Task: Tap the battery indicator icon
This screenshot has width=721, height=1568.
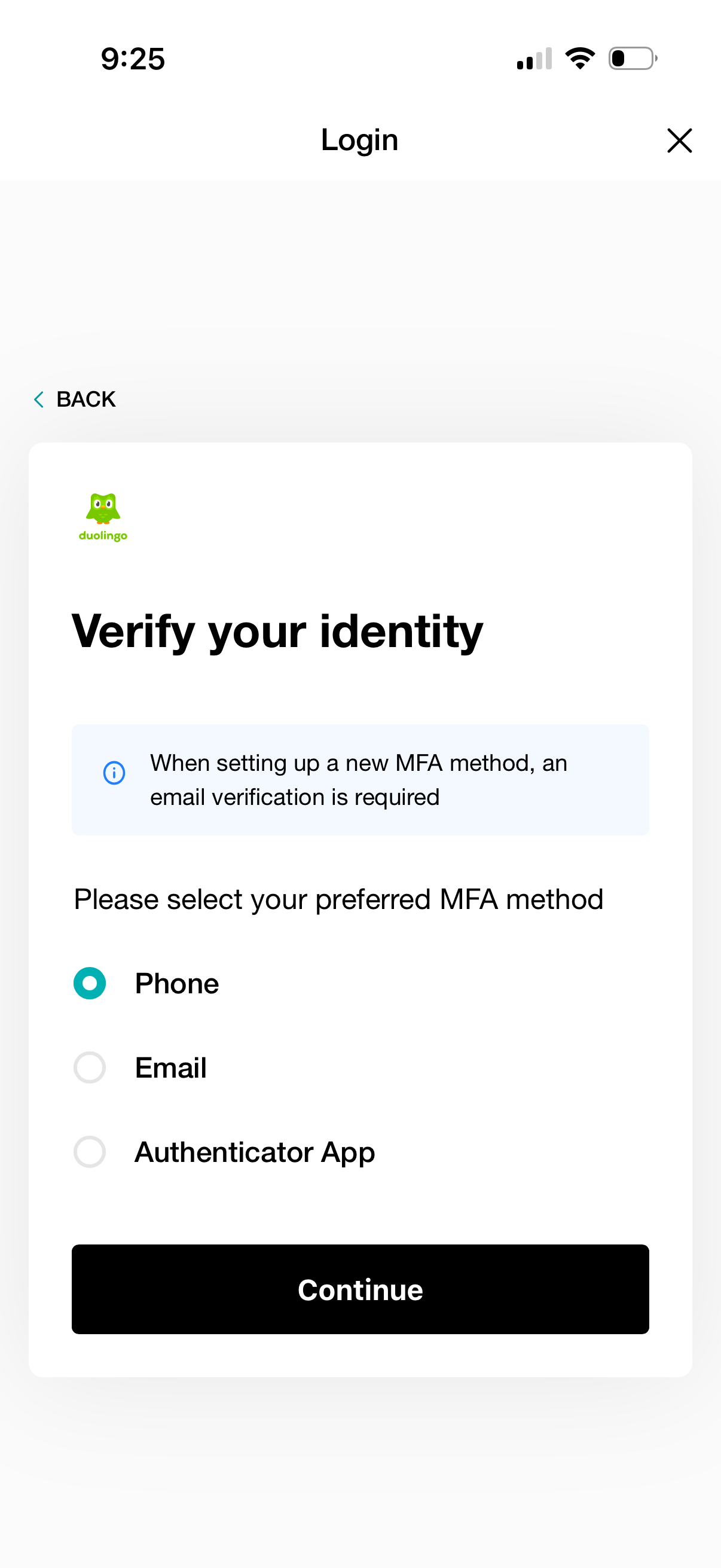Action: (632, 59)
